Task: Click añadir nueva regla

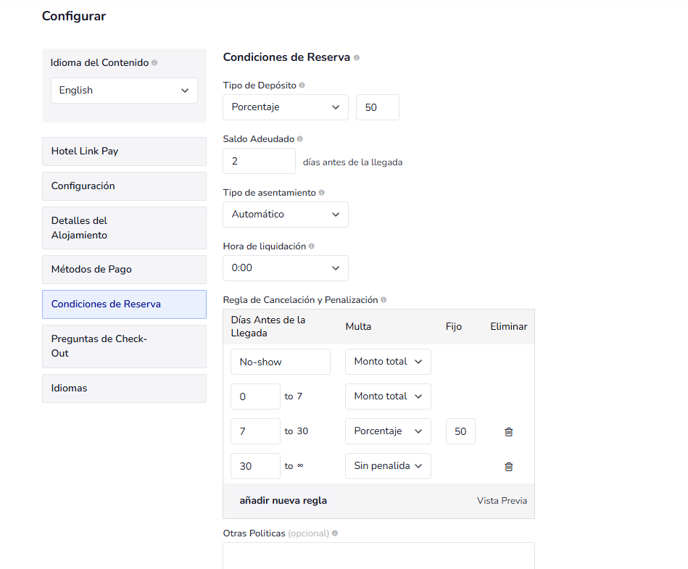Action: click(x=283, y=501)
